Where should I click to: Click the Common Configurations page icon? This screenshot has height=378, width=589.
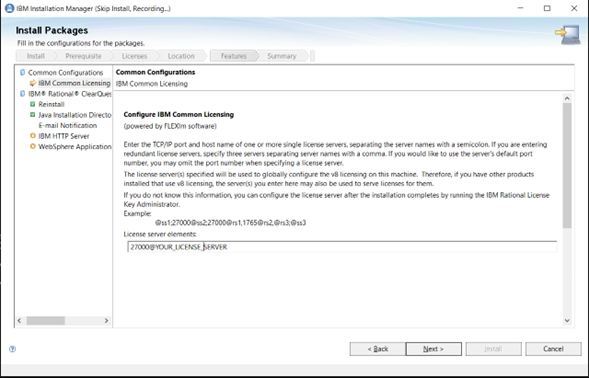point(23,72)
